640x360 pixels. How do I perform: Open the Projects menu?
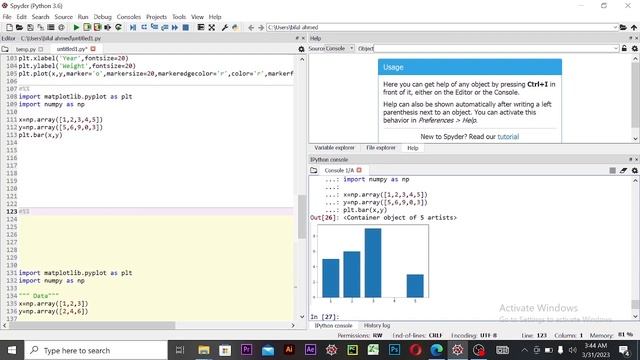tap(156, 17)
